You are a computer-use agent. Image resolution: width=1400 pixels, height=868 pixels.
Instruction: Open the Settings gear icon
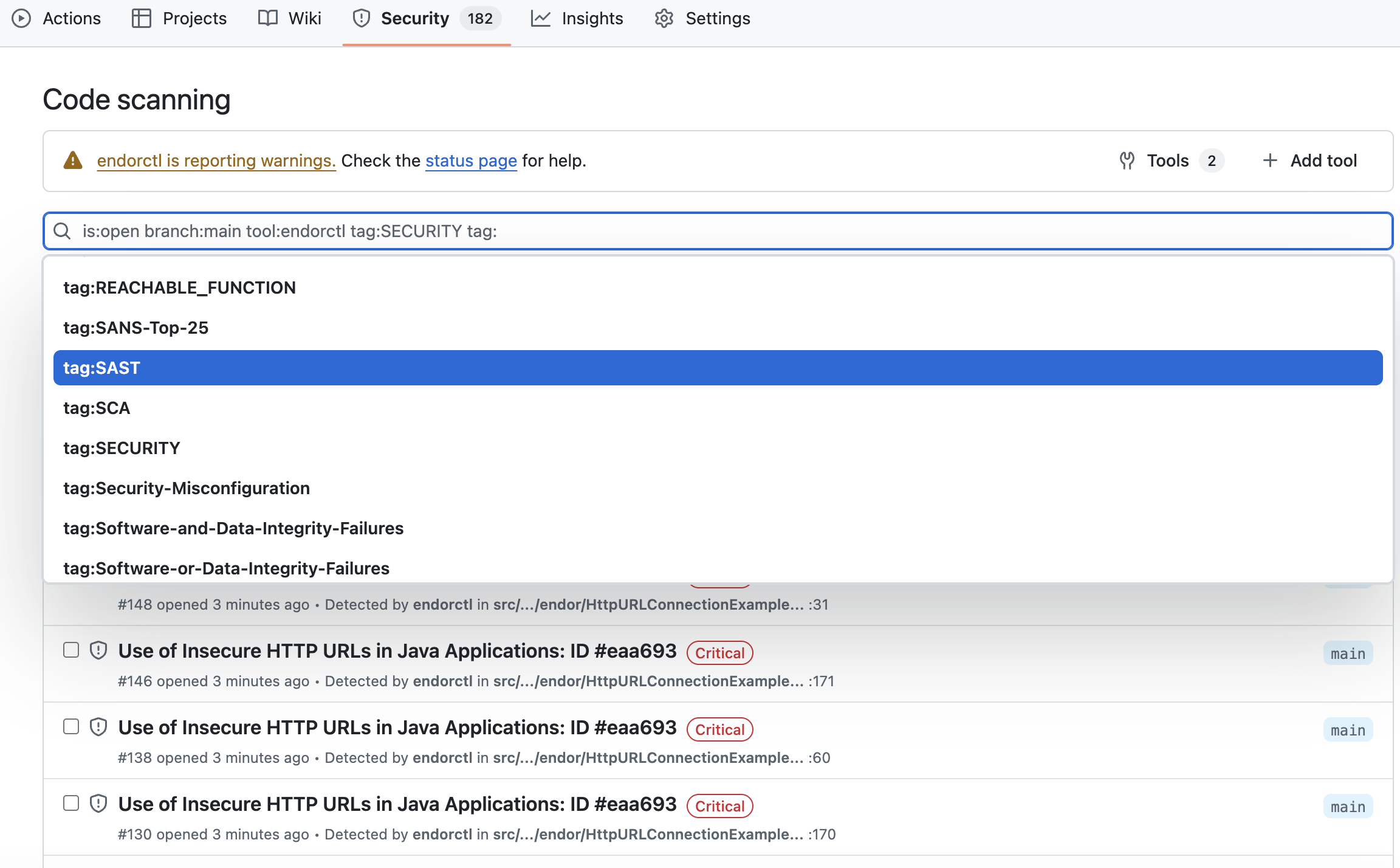point(664,18)
